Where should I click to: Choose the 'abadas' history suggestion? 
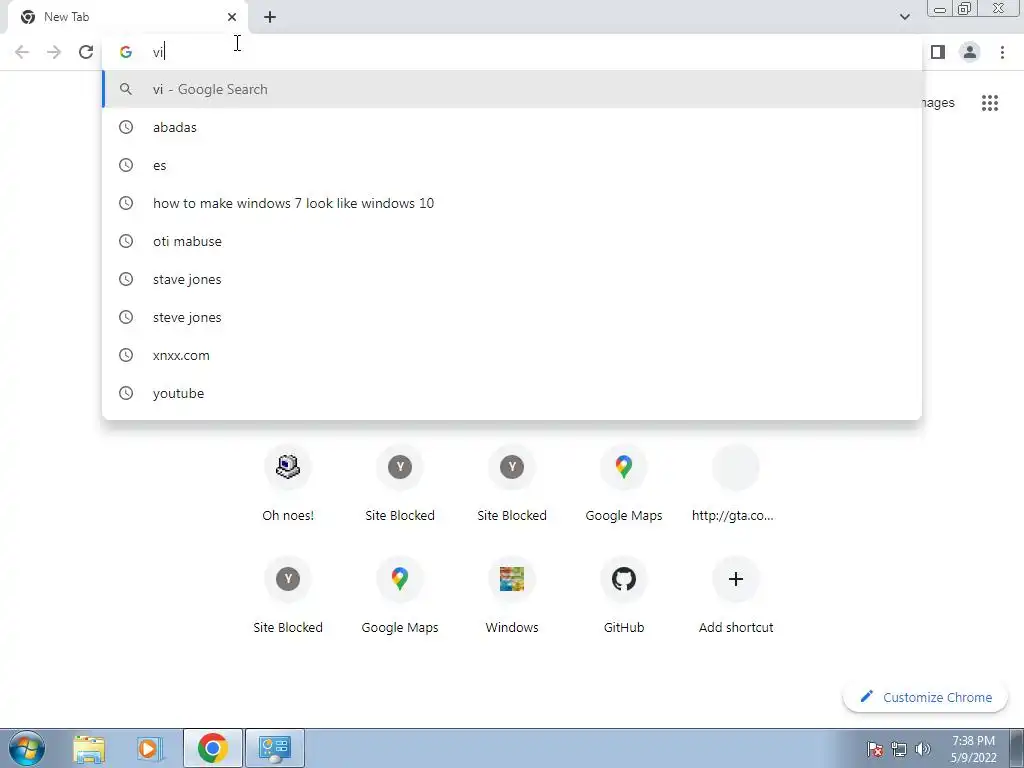(512, 127)
